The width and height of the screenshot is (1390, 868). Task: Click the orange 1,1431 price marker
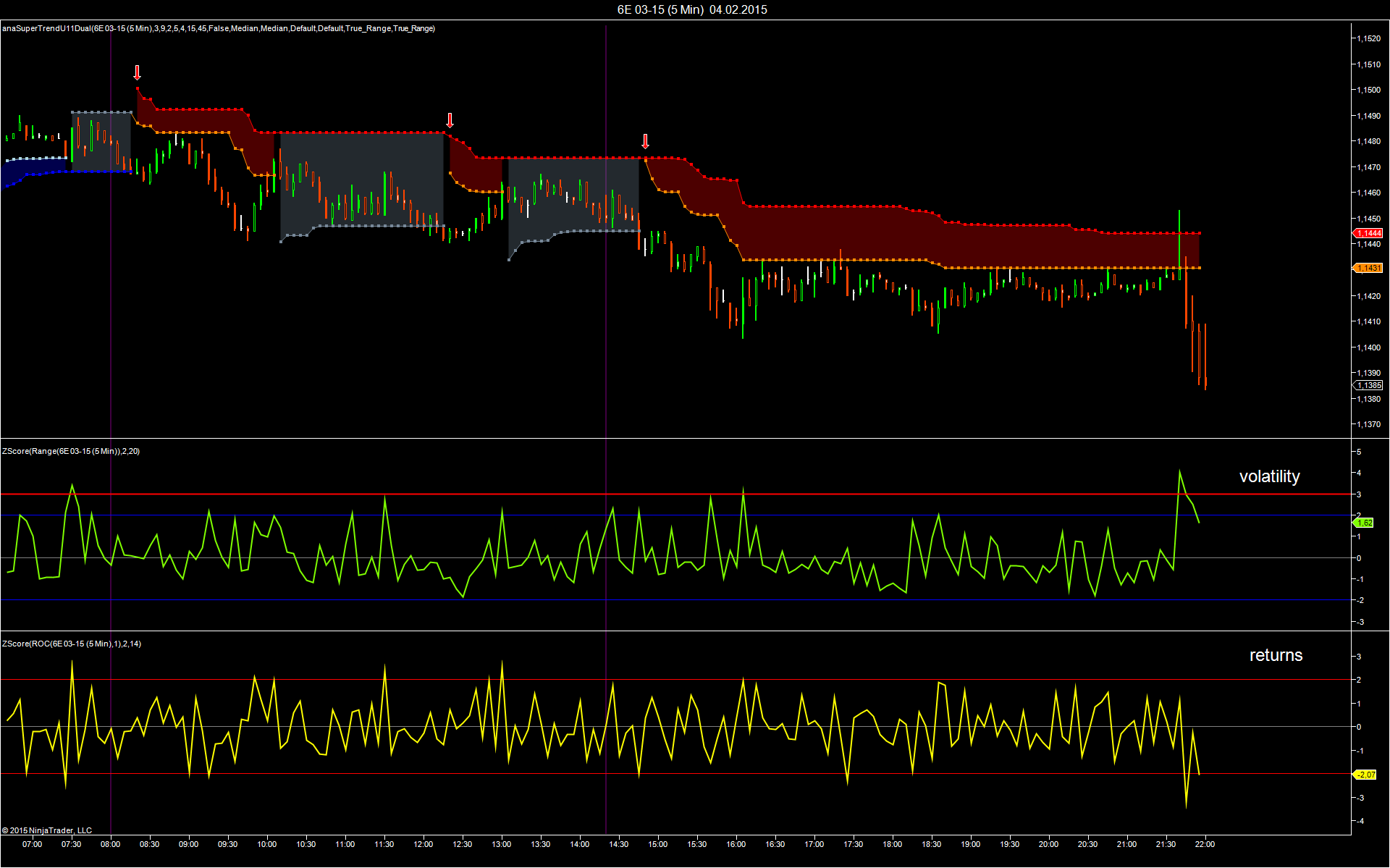(1368, 268)
